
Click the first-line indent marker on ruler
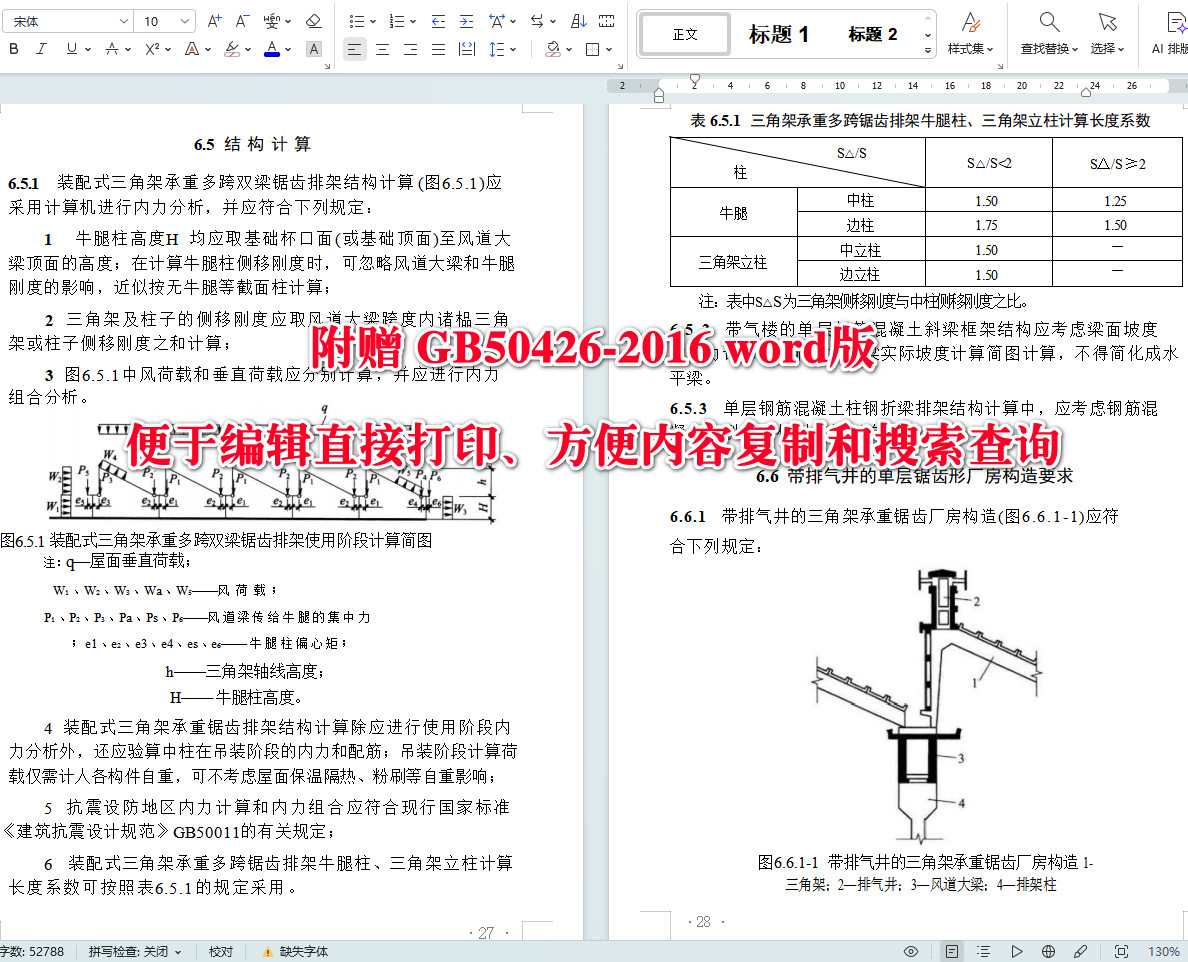pyautogui.click(x=695, y=80)
